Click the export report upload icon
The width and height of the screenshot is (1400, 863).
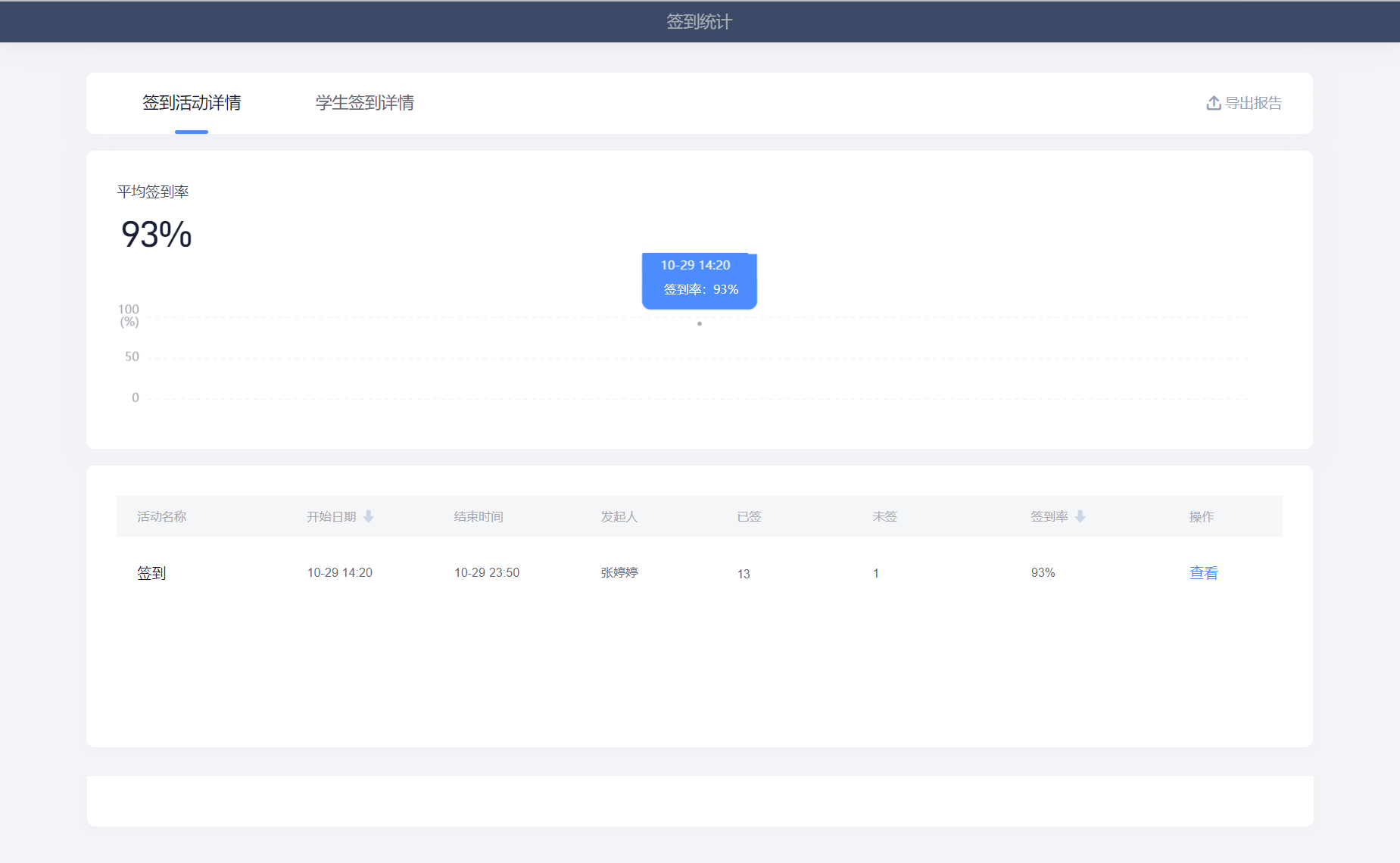click(x=1213, y=103)
